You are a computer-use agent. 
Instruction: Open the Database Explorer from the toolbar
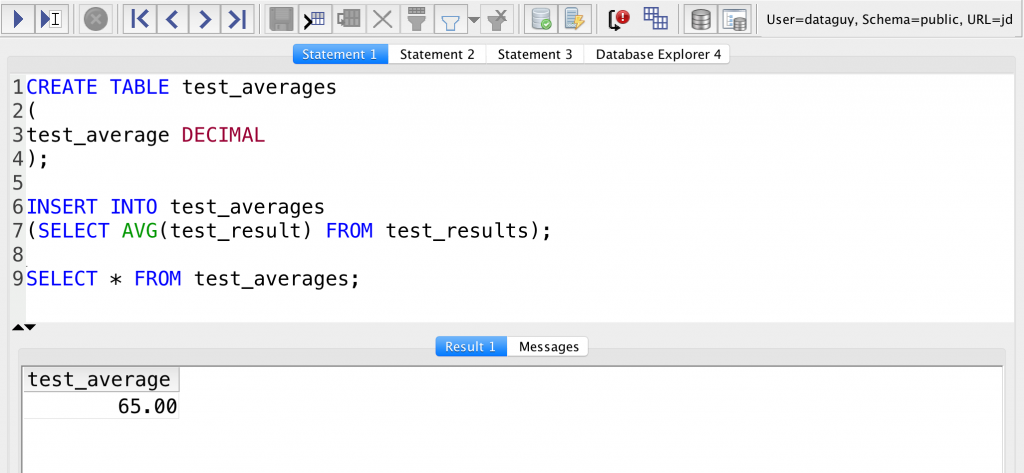click(702, 18)
